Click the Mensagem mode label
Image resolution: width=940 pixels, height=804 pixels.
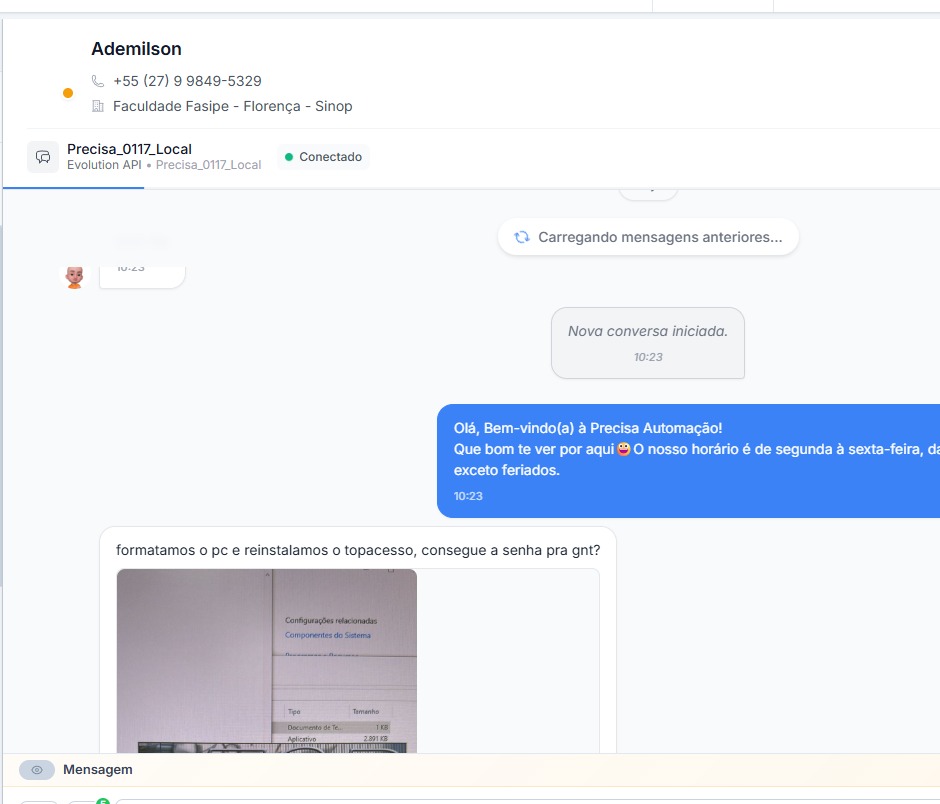pos(98,770)
